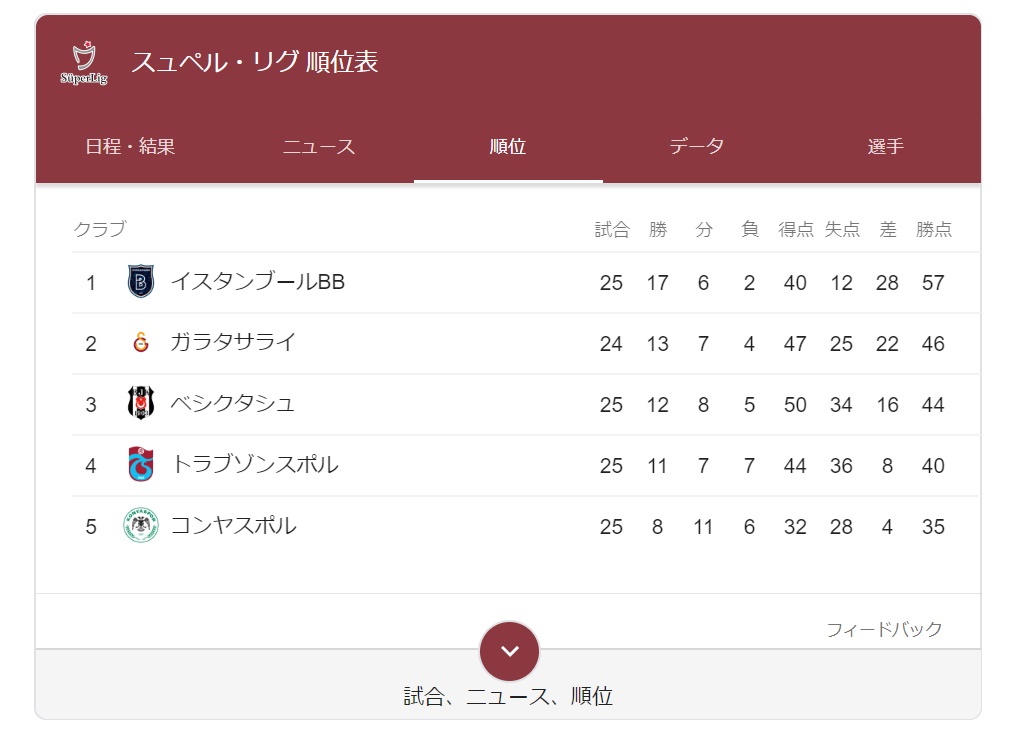
Task: Click the 試合、ニュース、順位 expand label
Action: pyautogui.click(x=508, y=696)
